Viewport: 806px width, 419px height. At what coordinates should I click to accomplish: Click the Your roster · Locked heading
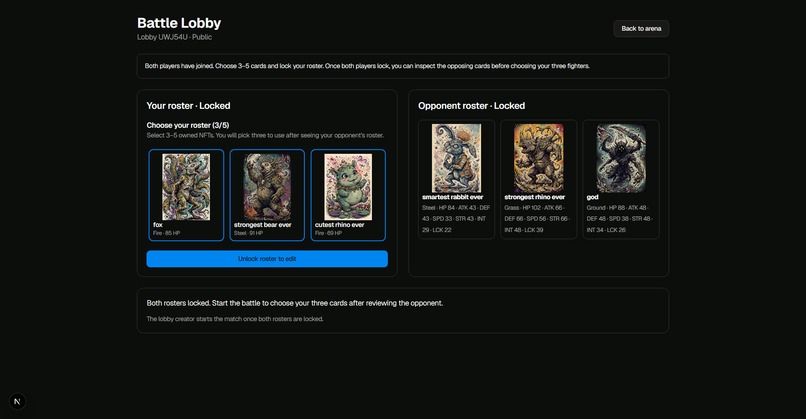pos(188,106)
